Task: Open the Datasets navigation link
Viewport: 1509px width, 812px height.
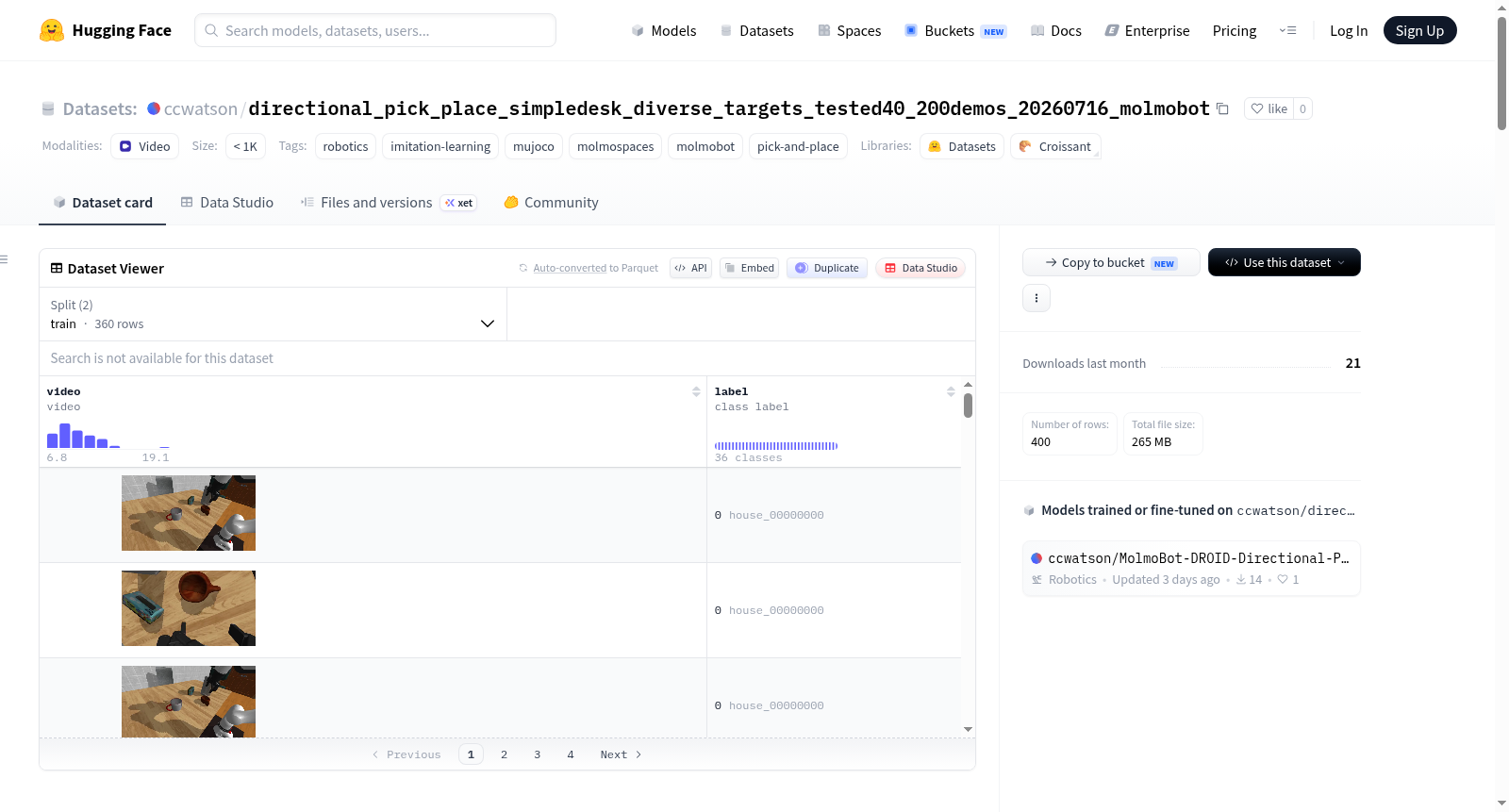Action: tap(756, 30)
